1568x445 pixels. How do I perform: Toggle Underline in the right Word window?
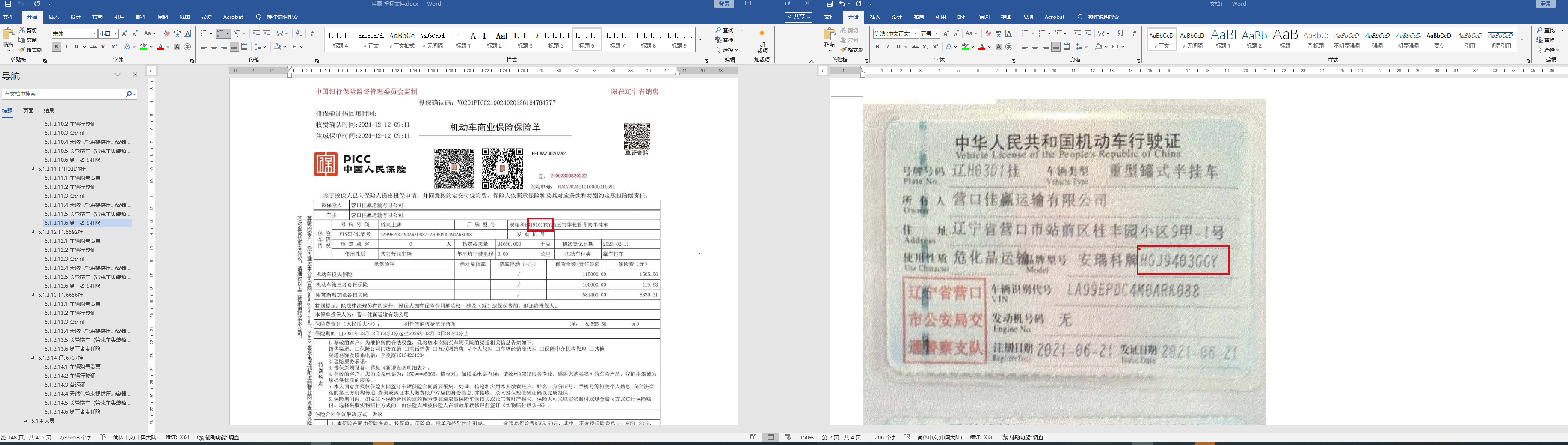click(898, 47)
